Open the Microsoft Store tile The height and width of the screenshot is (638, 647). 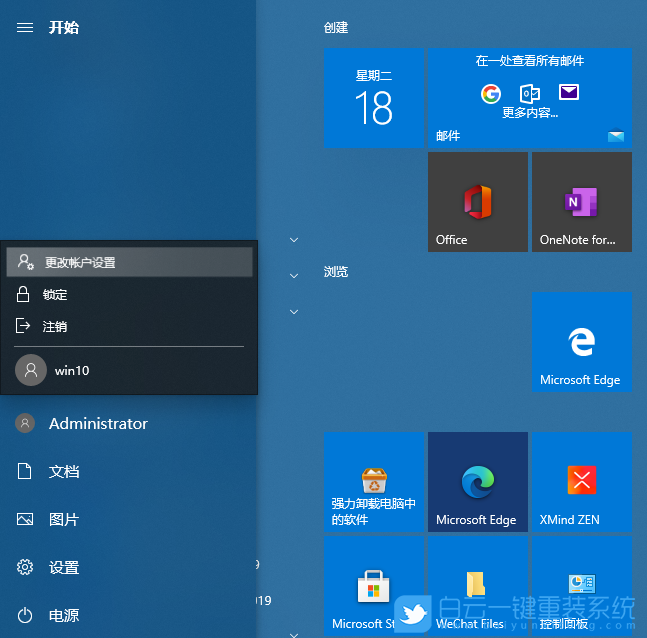tap(373, 586)
